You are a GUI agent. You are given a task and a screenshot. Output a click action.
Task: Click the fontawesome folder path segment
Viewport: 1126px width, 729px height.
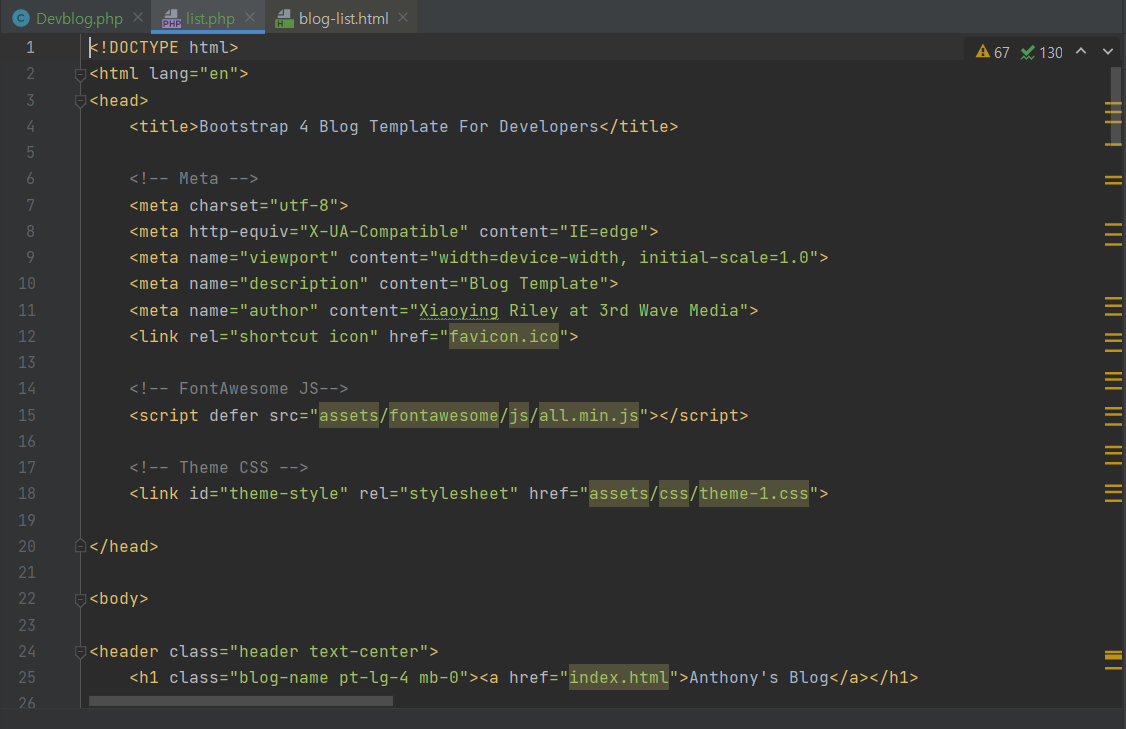pyautogui.click(x=444, y=415)
